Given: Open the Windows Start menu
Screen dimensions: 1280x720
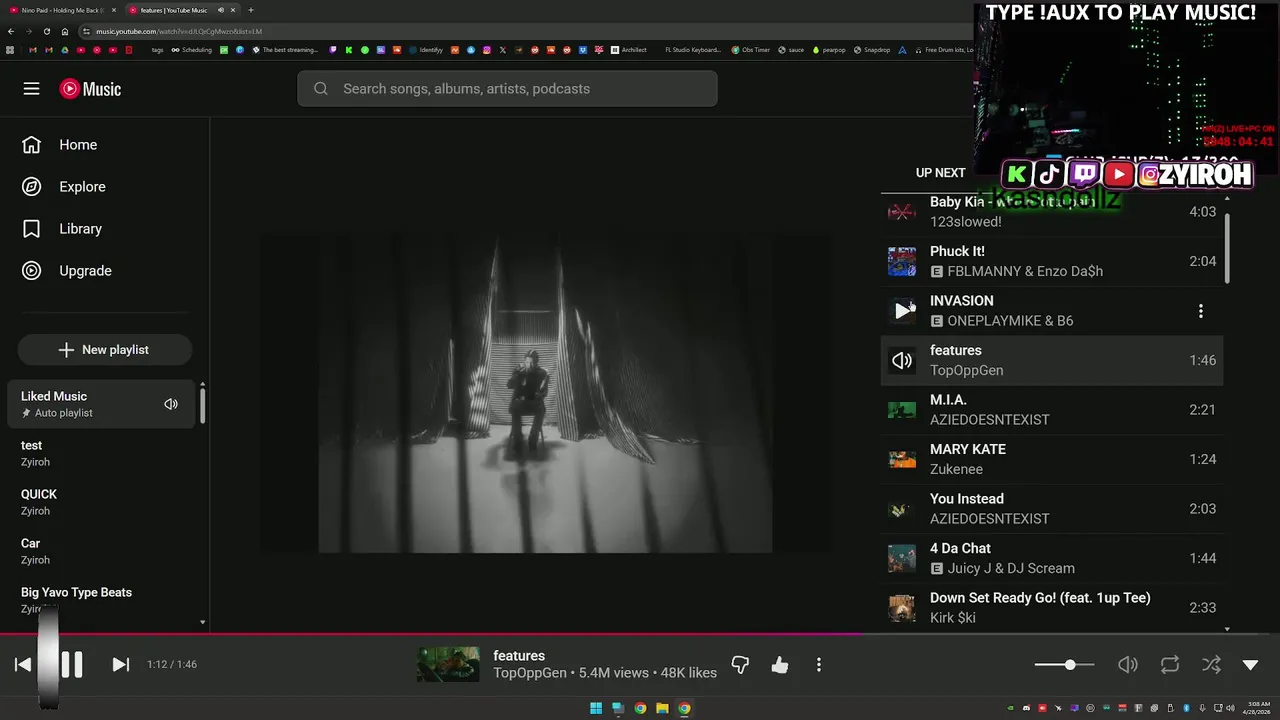Looking at the screenshot, I should 596,708.
